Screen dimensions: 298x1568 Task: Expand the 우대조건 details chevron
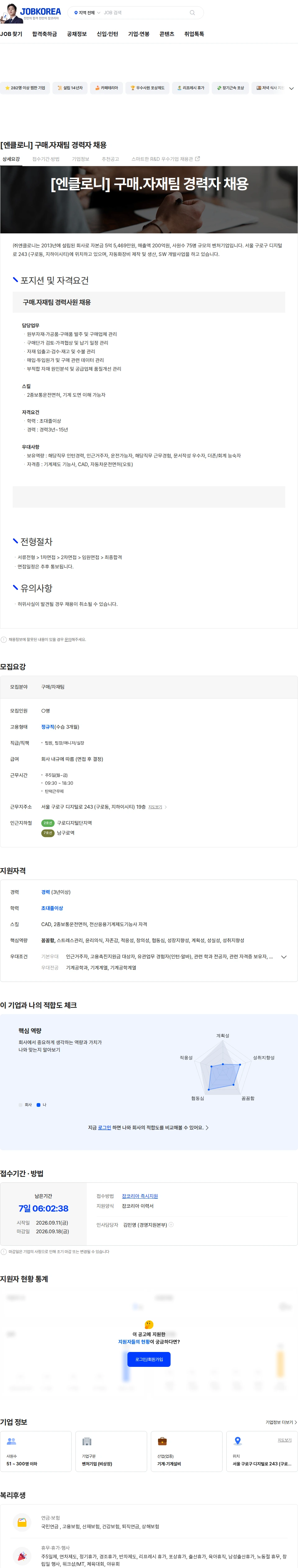click(283, 957)
